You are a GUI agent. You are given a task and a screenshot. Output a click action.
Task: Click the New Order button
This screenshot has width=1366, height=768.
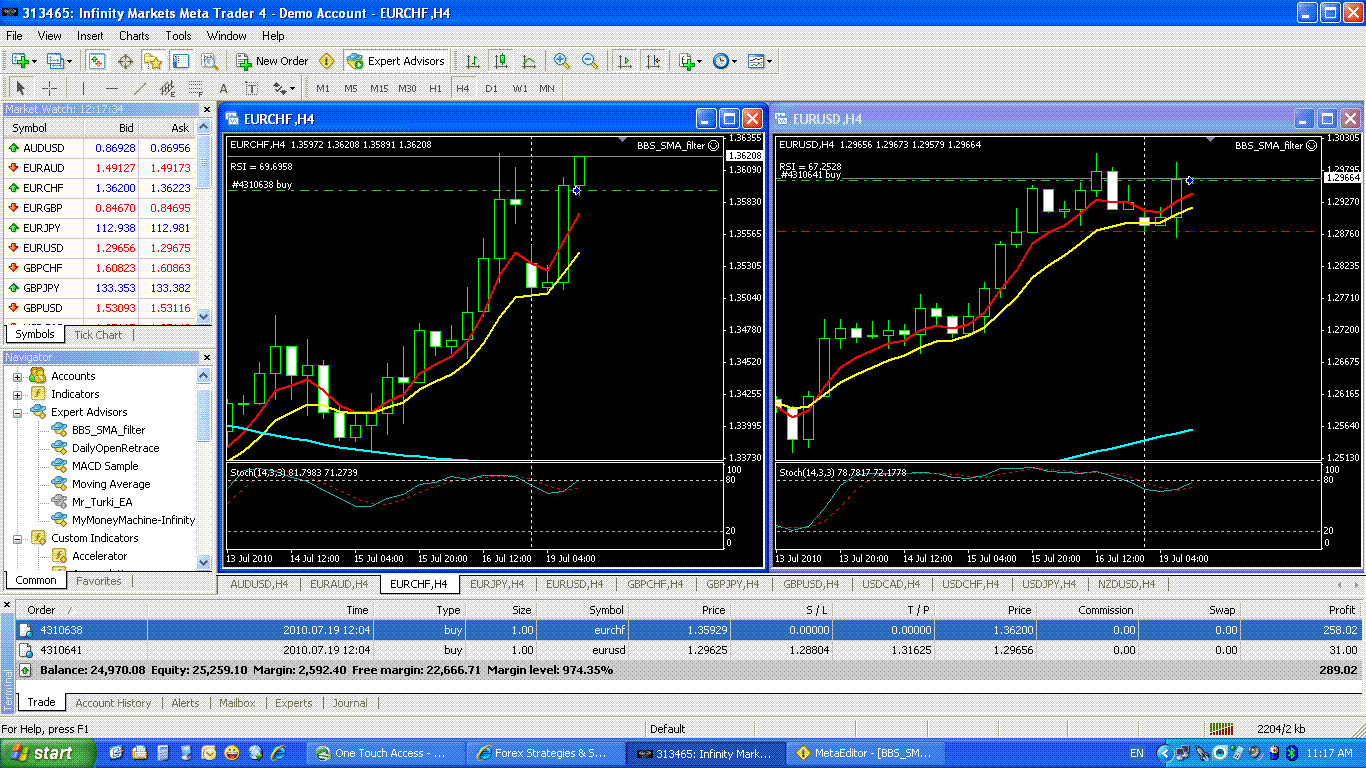[272, 61]
